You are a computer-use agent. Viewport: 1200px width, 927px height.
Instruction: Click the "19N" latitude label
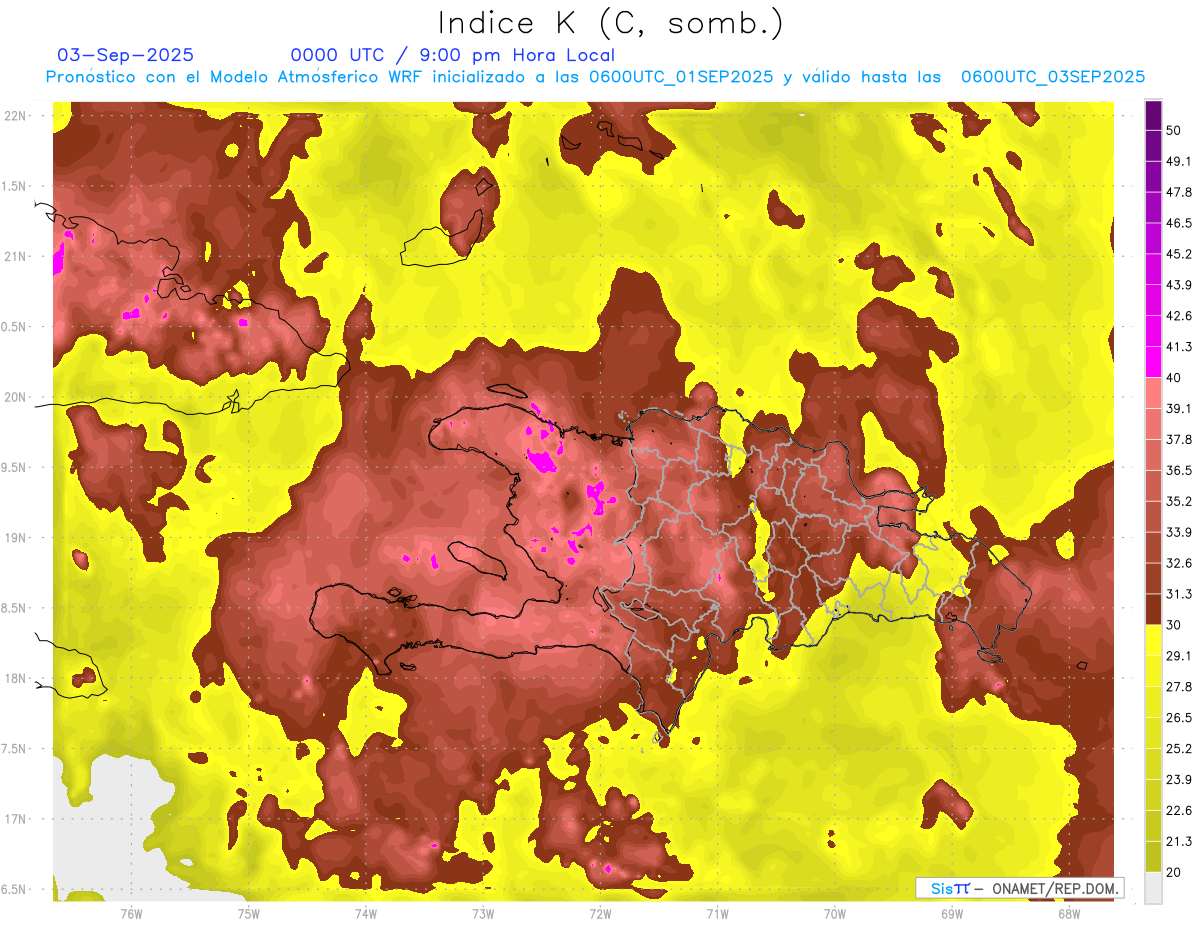[16, 538]
